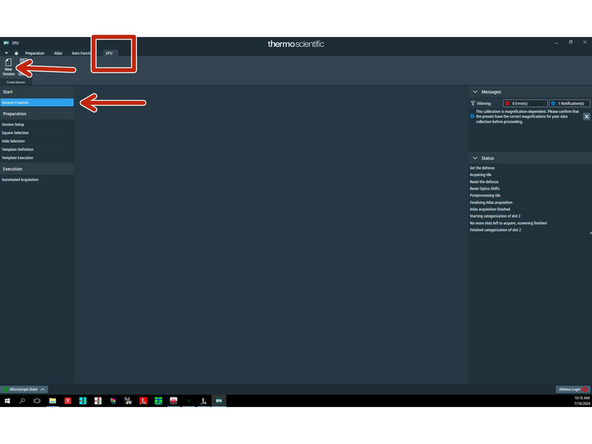592x444 pixels.
Task: Collapse the Messages panel chevron
Action: click(475, 92)
